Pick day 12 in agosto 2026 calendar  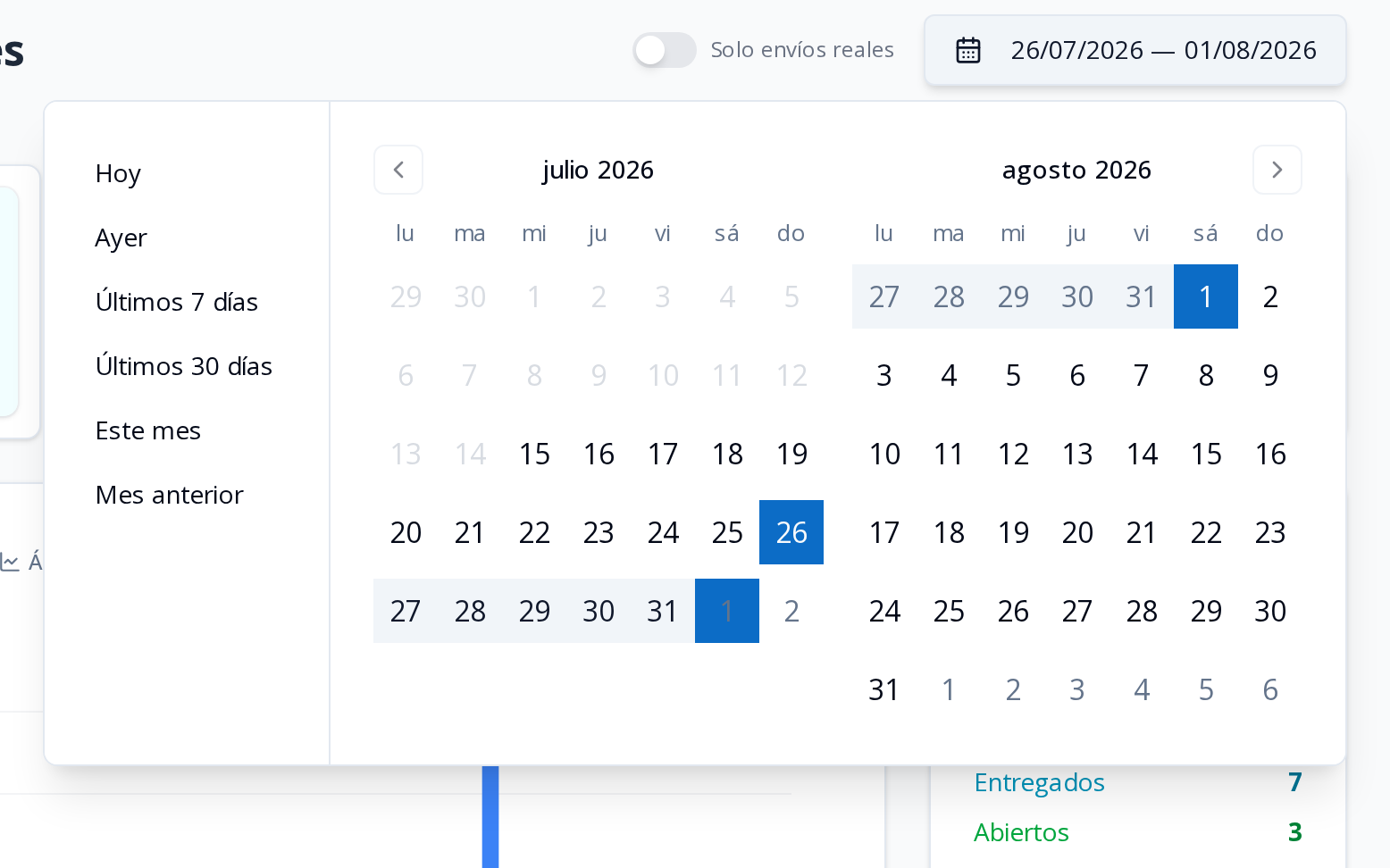tap(1013, 454)
